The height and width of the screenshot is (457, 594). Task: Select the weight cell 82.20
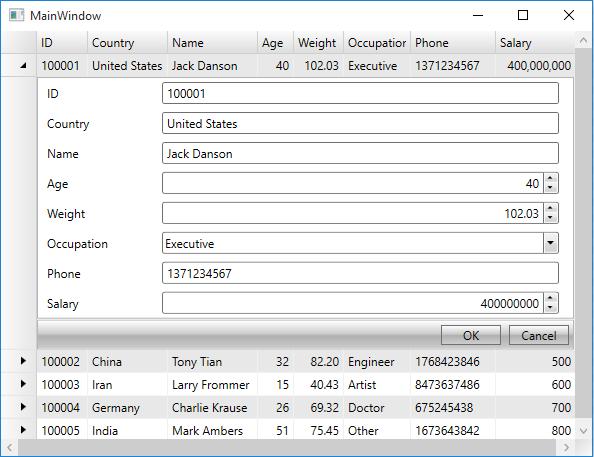coord(319,362)
